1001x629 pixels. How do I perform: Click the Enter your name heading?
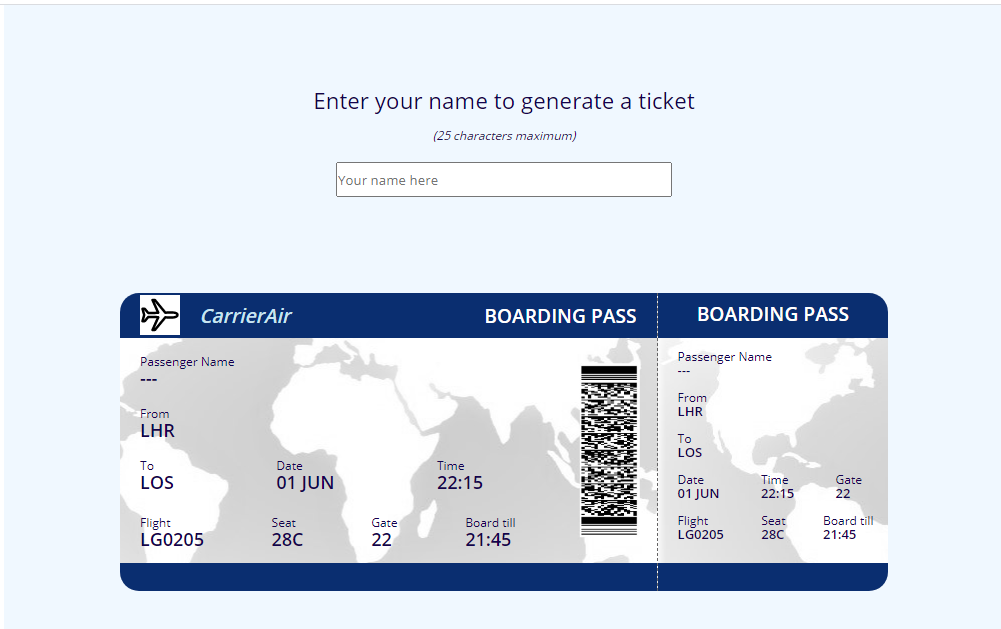(x=503, y=101)
